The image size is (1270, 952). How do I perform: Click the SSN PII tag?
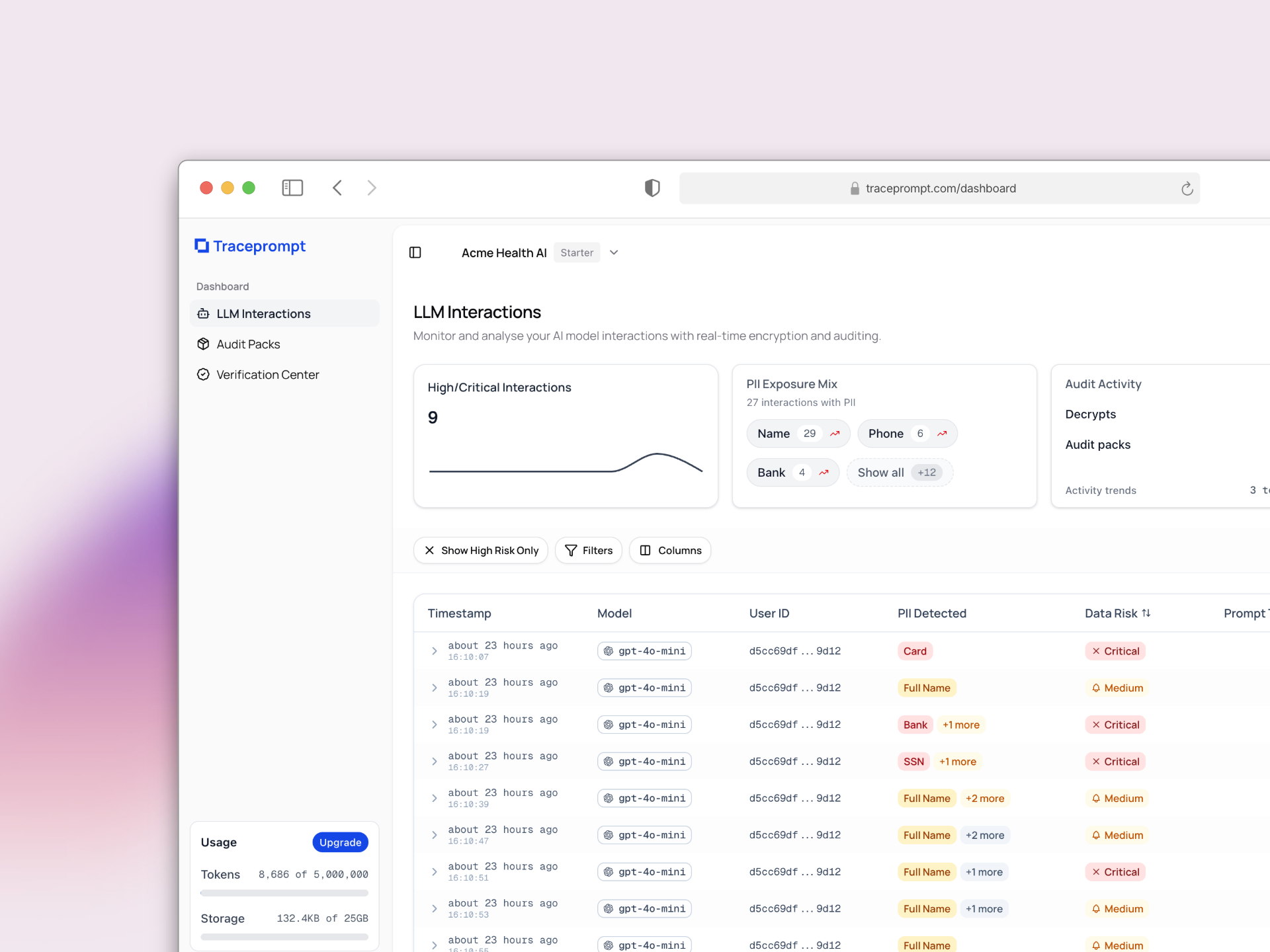click(x=913, y=762)
